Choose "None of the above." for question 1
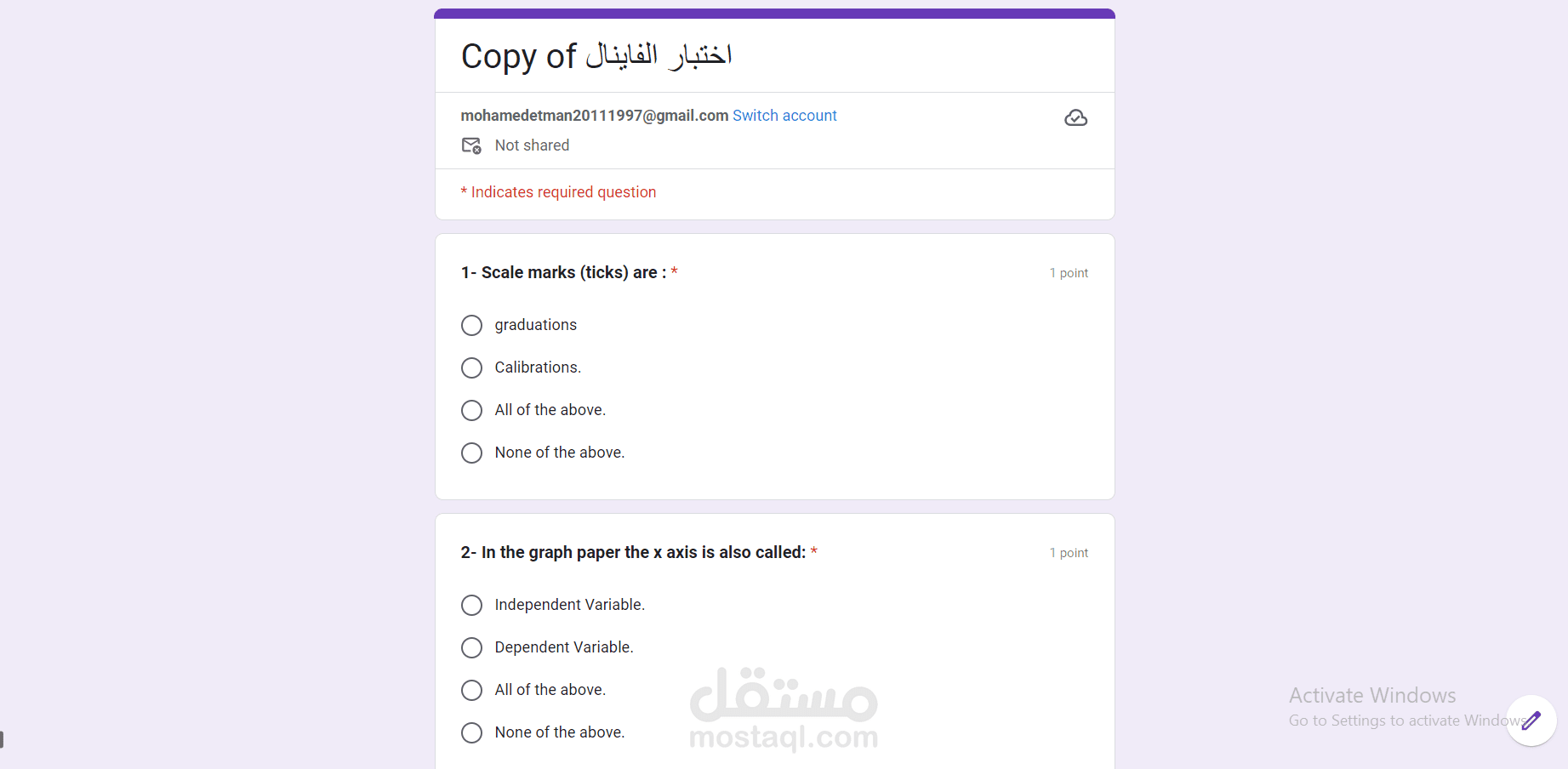This screenshot has height=769, width=1568. [x=471, y=453]
